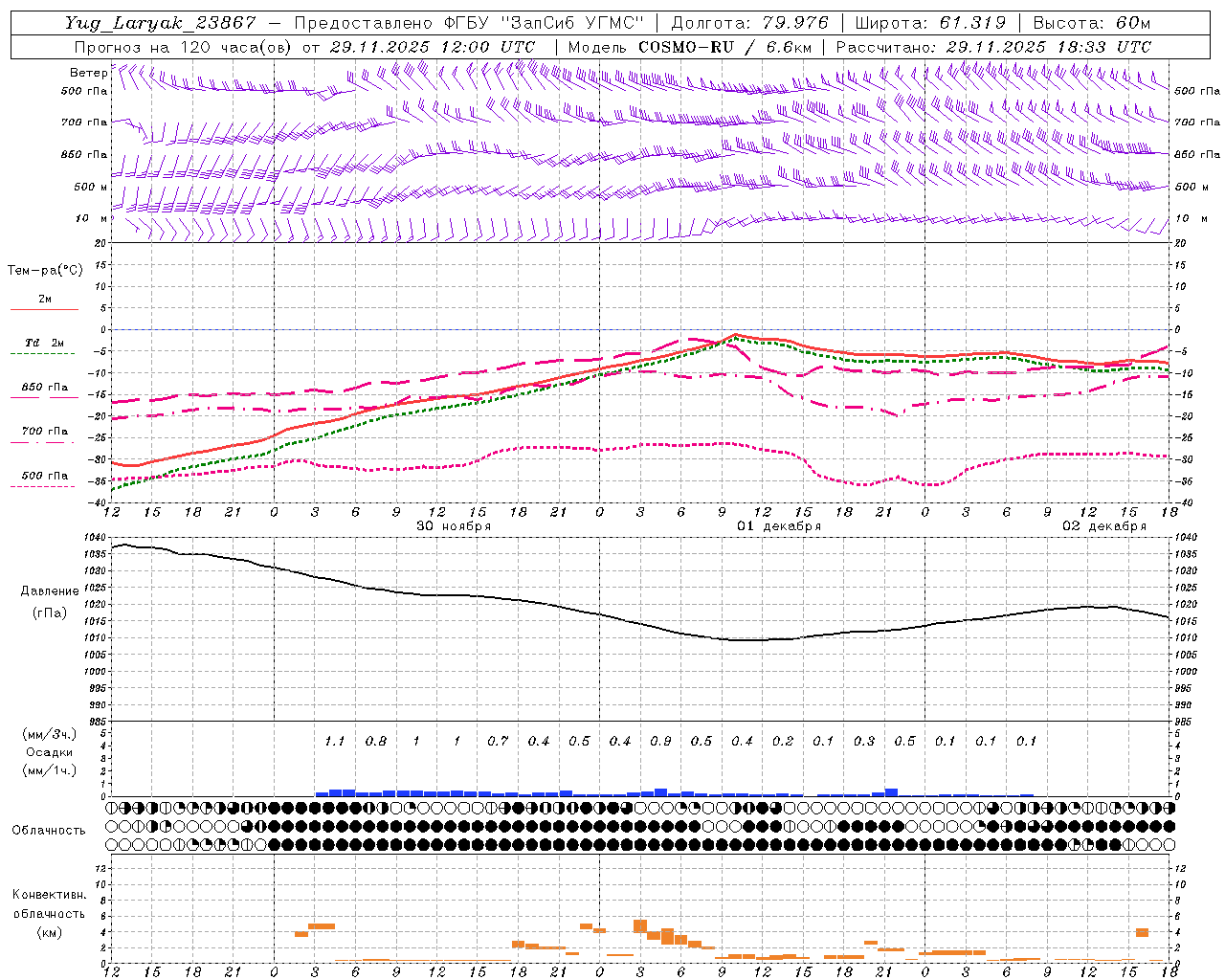The height and width of the screenshot is (980, 1225).
Task: Click the (км) convective cloud unit label
Action: click(x=49, y=933)
